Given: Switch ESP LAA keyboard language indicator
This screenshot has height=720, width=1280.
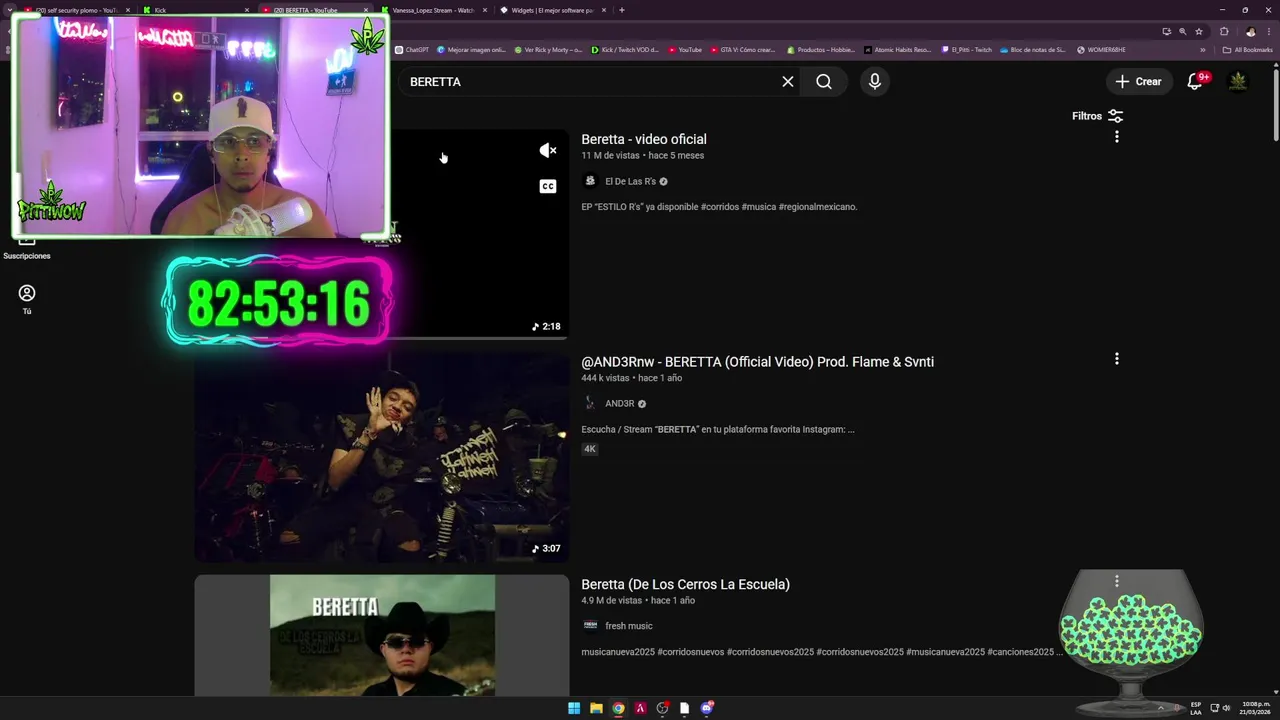Looking at the screenshot, I should 1196,708.
